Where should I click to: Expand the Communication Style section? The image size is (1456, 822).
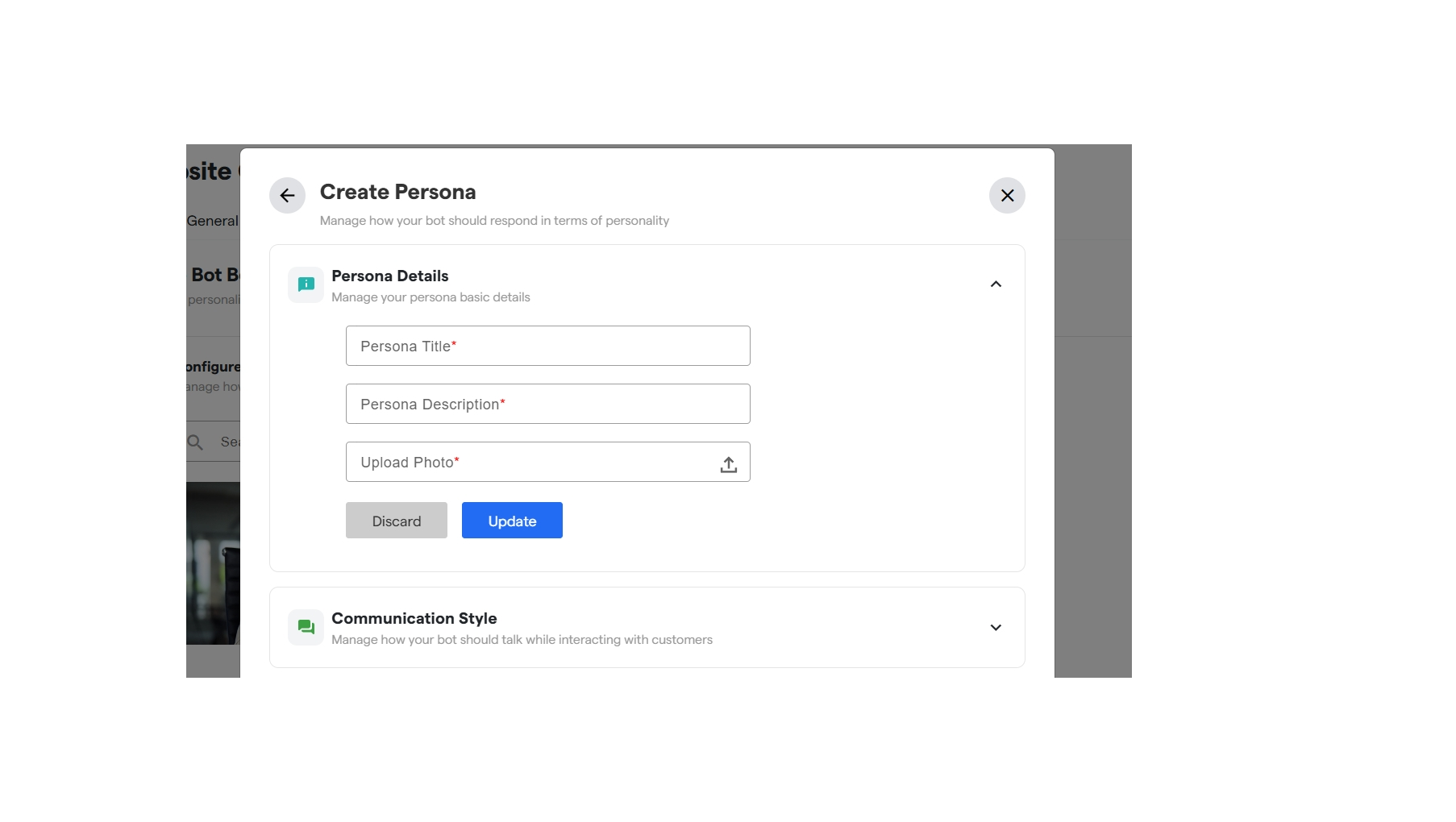click(996, 627)
